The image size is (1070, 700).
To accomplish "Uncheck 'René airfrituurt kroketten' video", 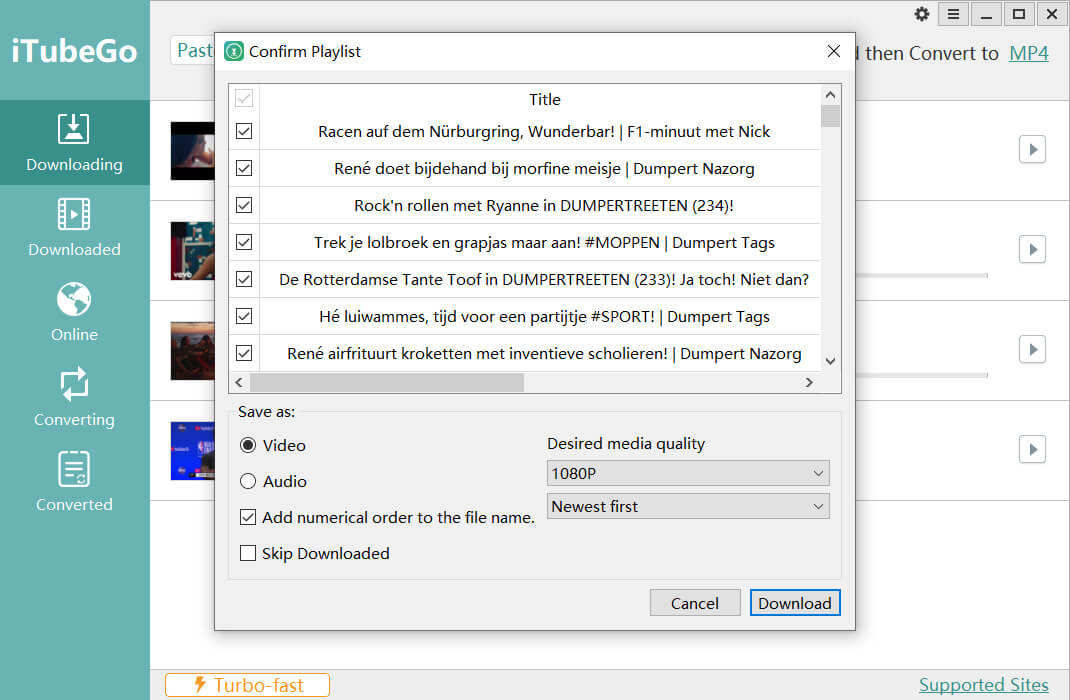I will click(x=244, y=353).
